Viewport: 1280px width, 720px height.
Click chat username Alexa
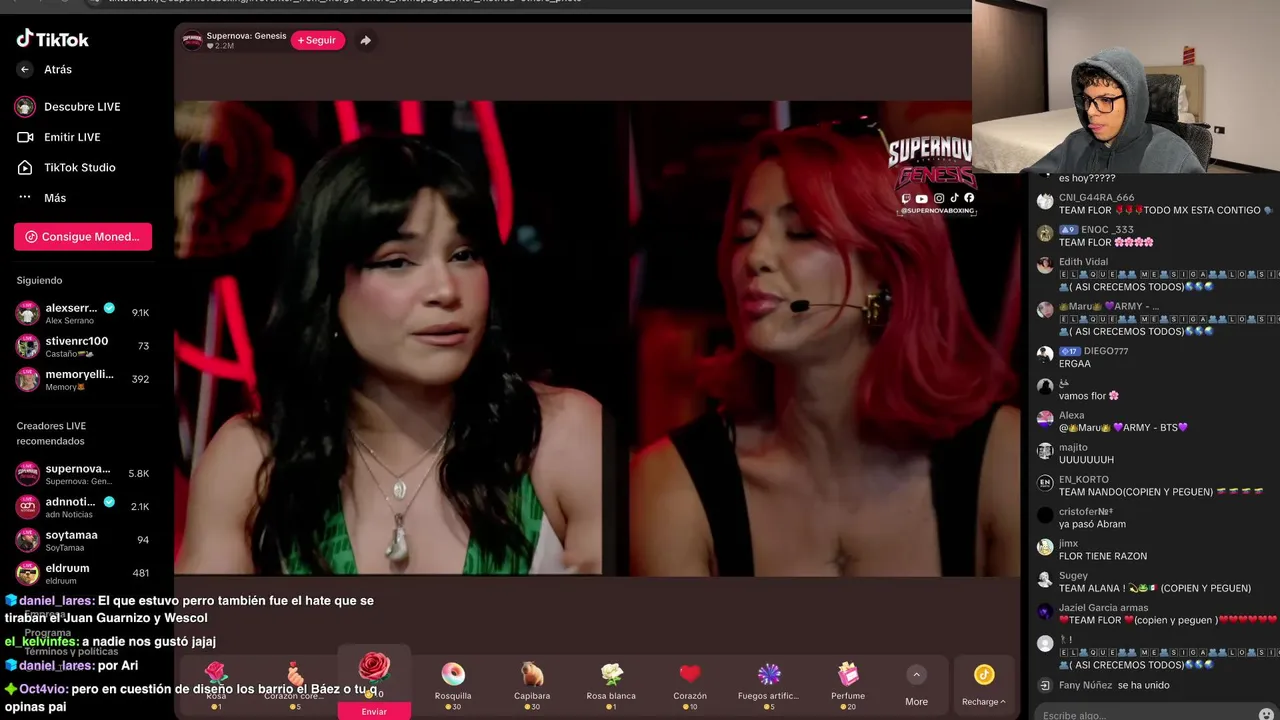[1071, 416]
